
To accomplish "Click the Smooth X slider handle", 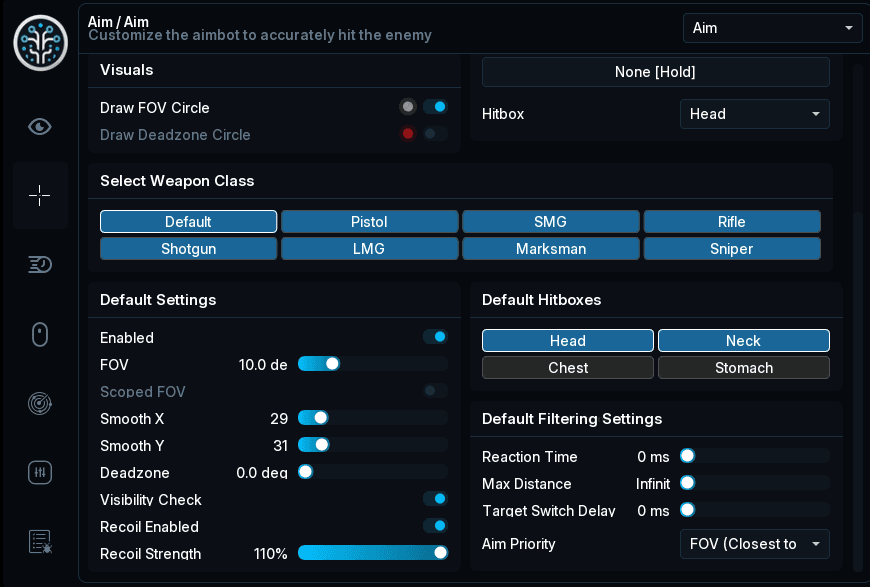I will click(321, 418).
